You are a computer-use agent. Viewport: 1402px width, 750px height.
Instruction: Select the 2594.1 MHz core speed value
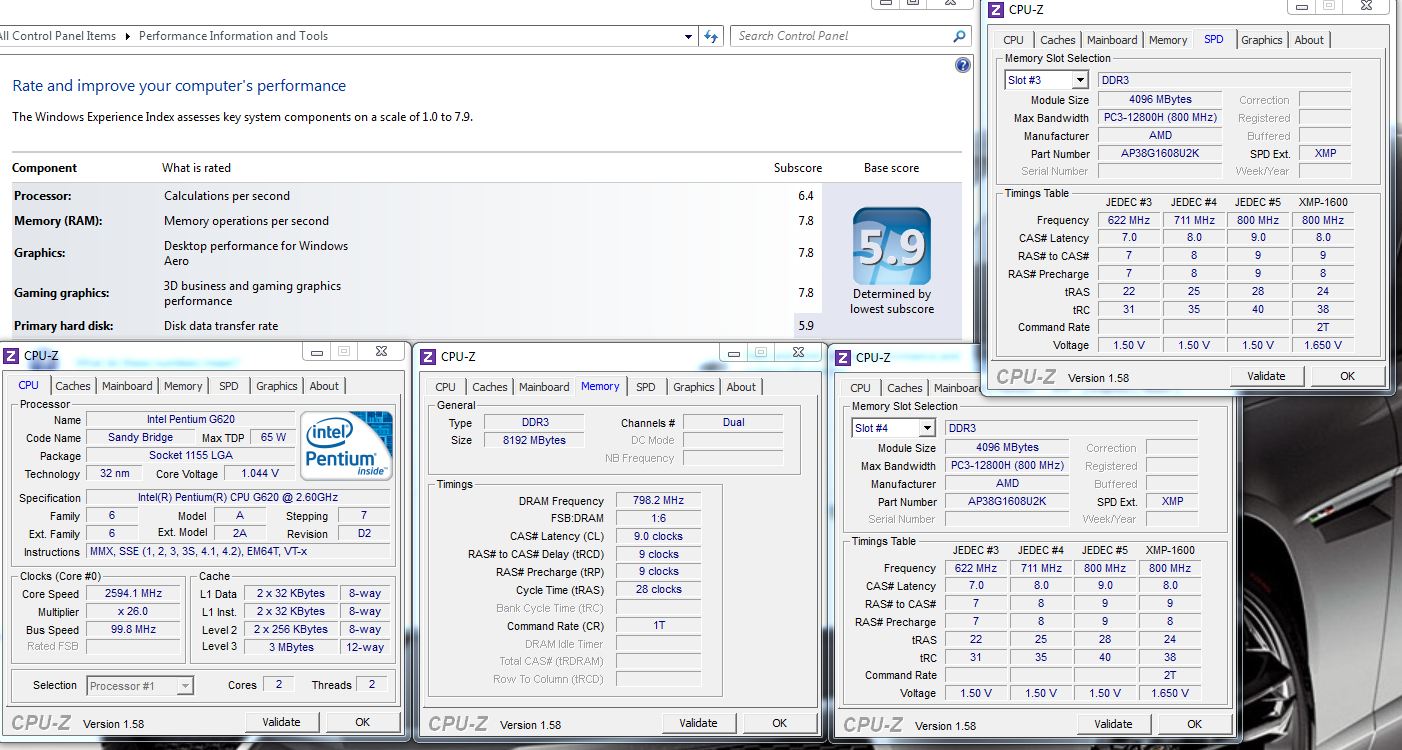tap(133, 594)
